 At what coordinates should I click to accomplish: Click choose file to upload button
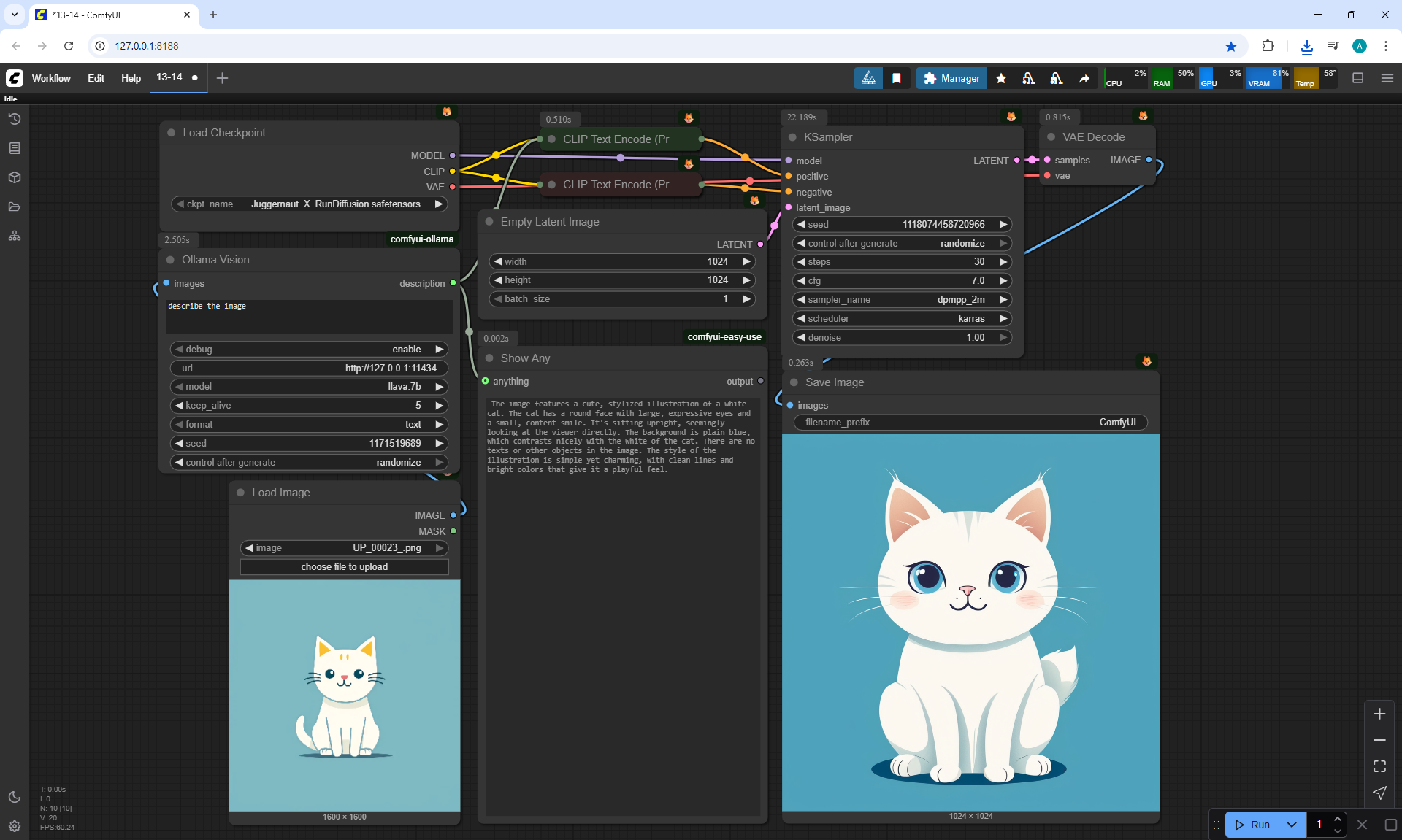coord(344,567)
